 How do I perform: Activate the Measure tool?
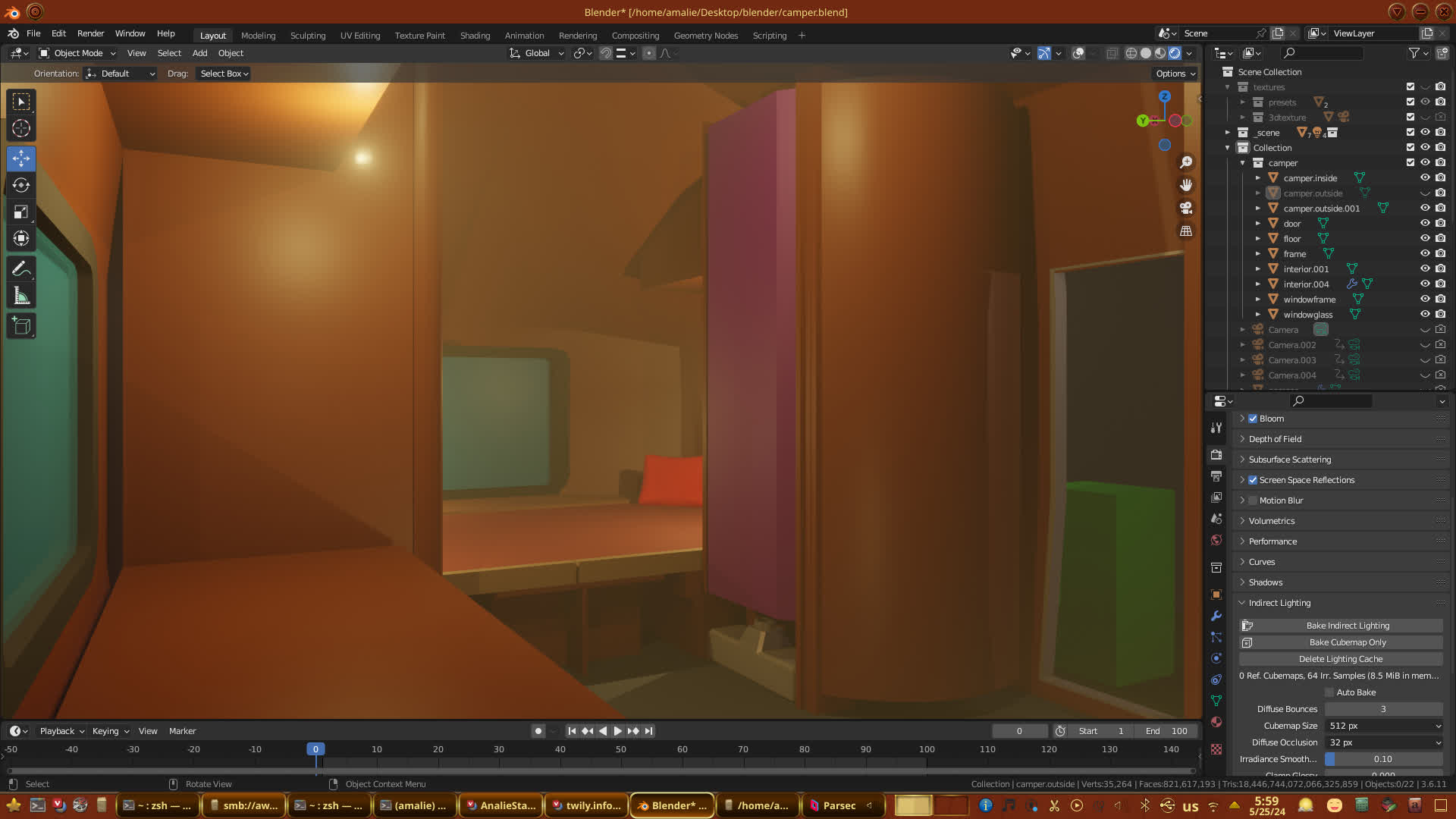[x=21, y=297]
